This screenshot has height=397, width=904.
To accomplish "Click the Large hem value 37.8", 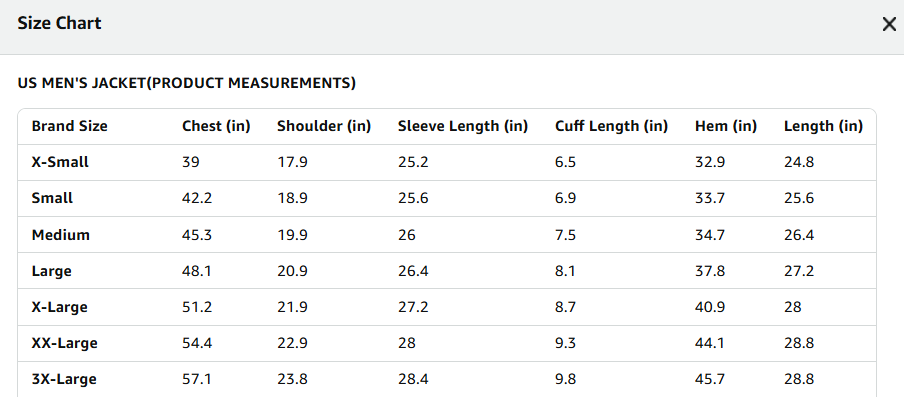I will (x=710, y=271).
